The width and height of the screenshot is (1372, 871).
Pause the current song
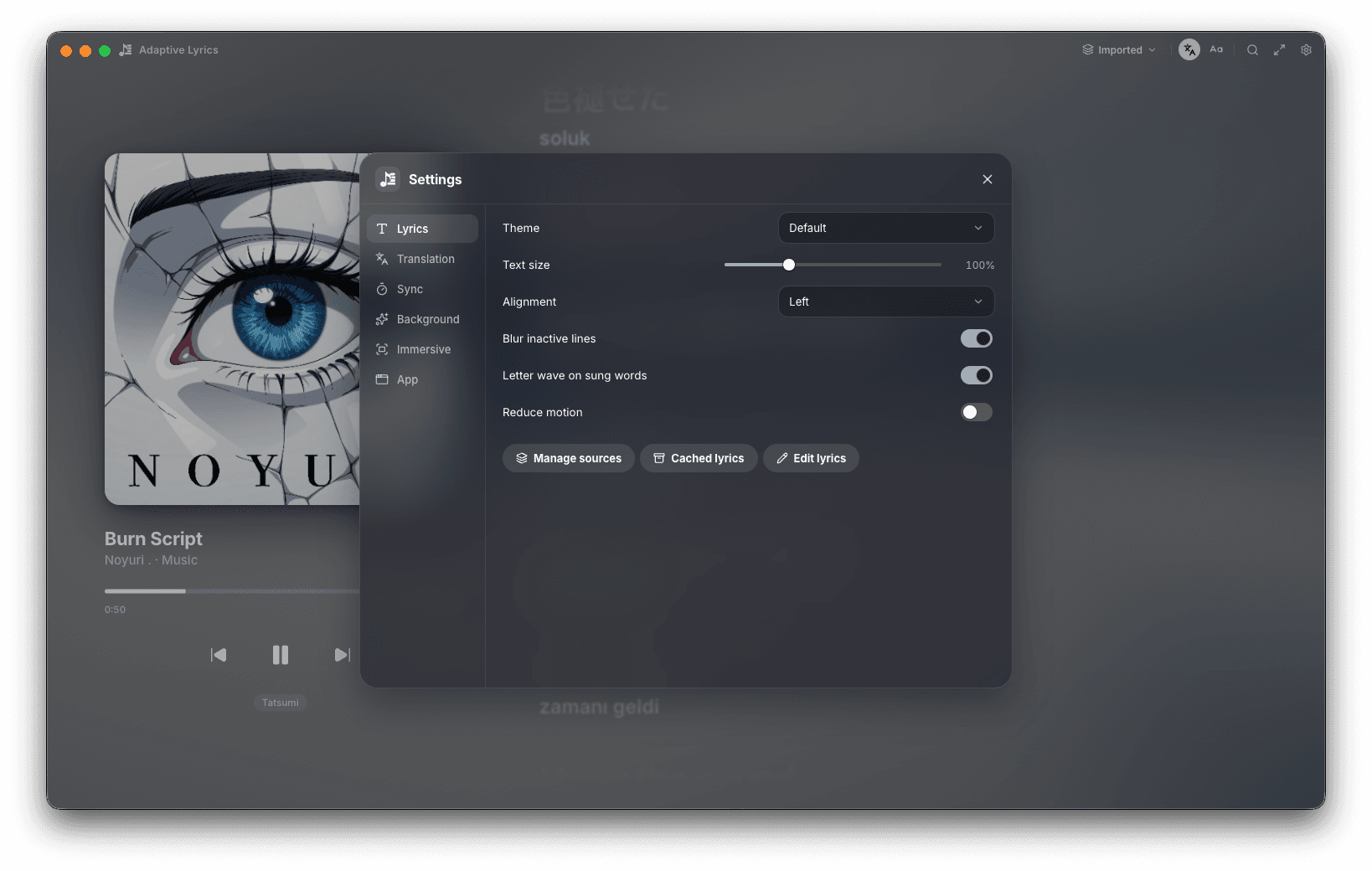point(281,655)
